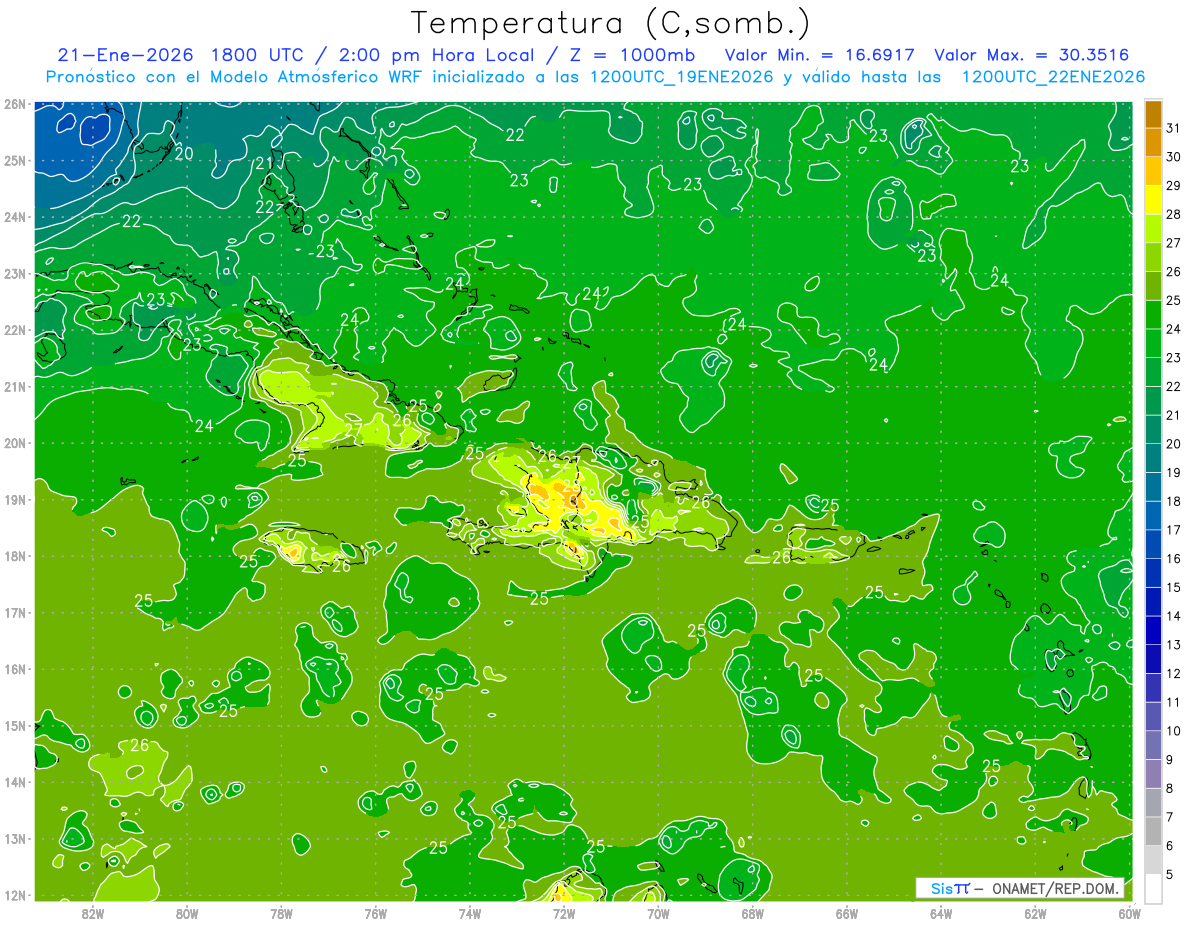Viewport: 1200px width, 927px height.
Task: Click the 70W longitude label
Action: [x=658, y=913]
